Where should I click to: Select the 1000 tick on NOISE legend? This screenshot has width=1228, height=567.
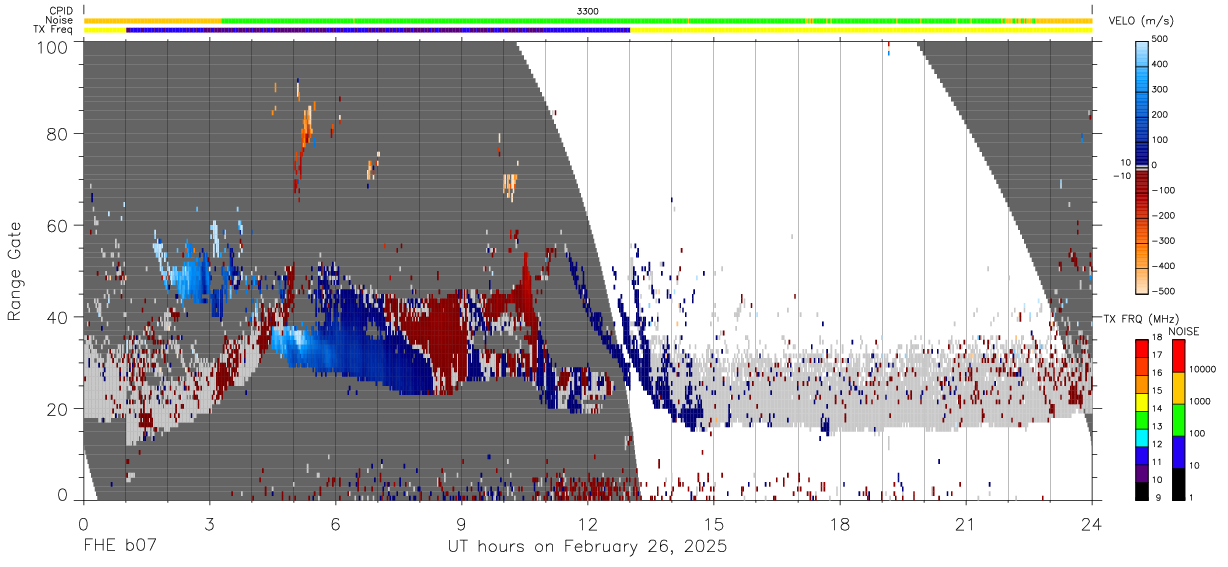(x=1202, y=403)
